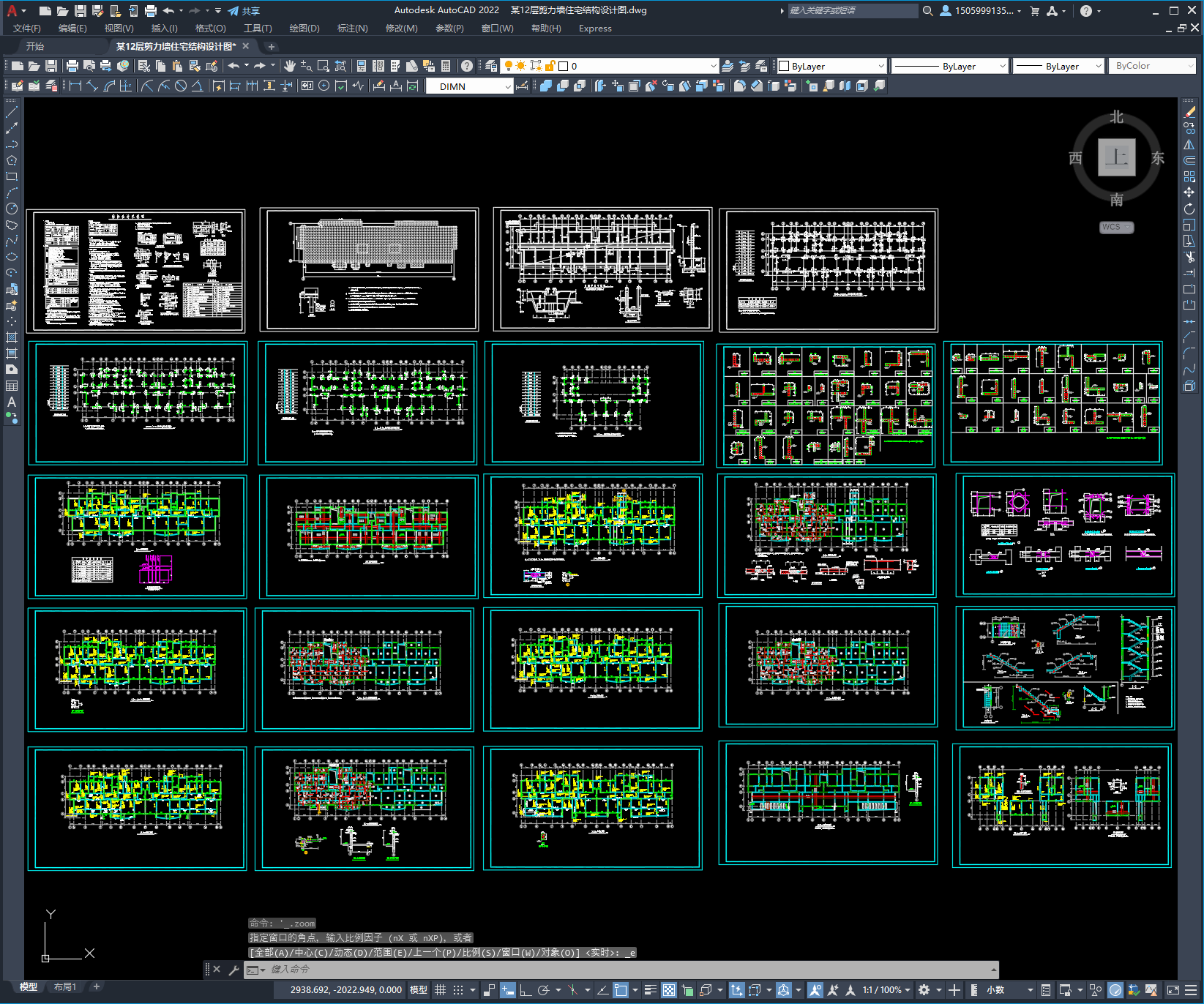This screenshot has width=1204, height=1004.
Task: Toggle dynamic input in status bar
Action: click(x=508, y=989)
